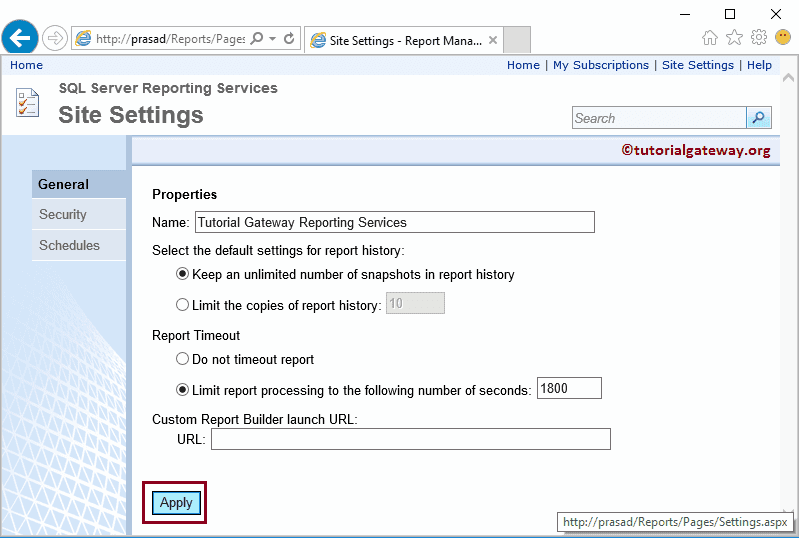Open a new blank browser tab
This screenshot has width=799, height=538.
point(517,40)
